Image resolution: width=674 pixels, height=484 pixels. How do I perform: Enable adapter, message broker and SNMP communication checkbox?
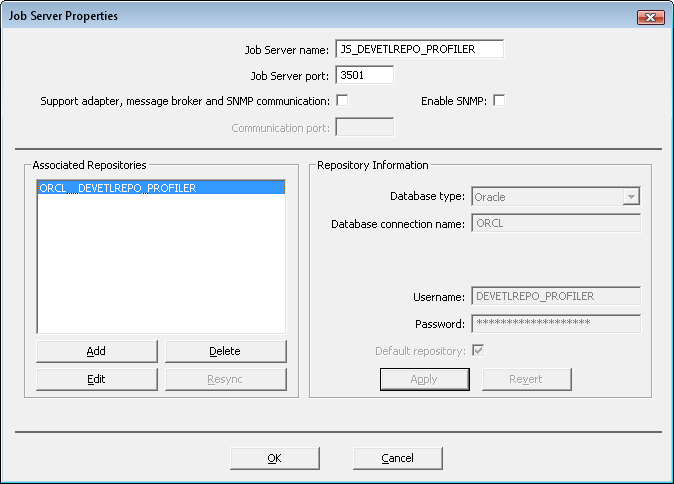342,101
